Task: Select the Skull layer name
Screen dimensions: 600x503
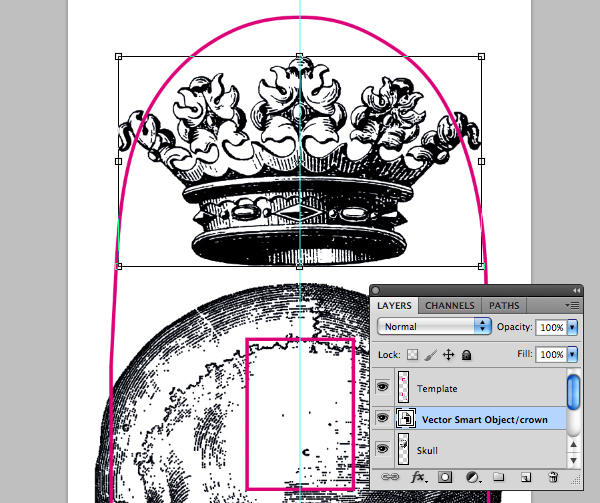Action: pos(427,451)
